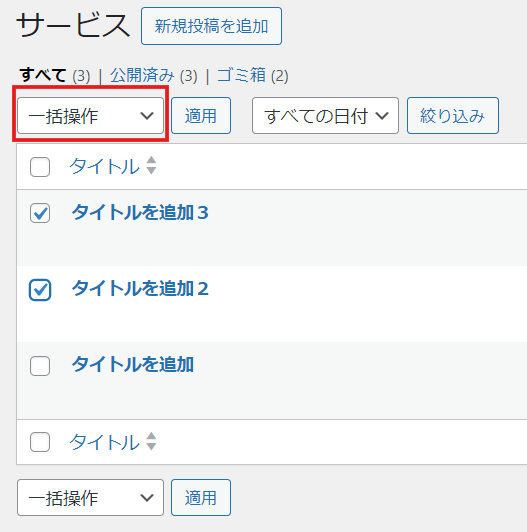Click the top 適用 apply button
This screenshot has width=527, height=532.
click(x=201, y=116)
